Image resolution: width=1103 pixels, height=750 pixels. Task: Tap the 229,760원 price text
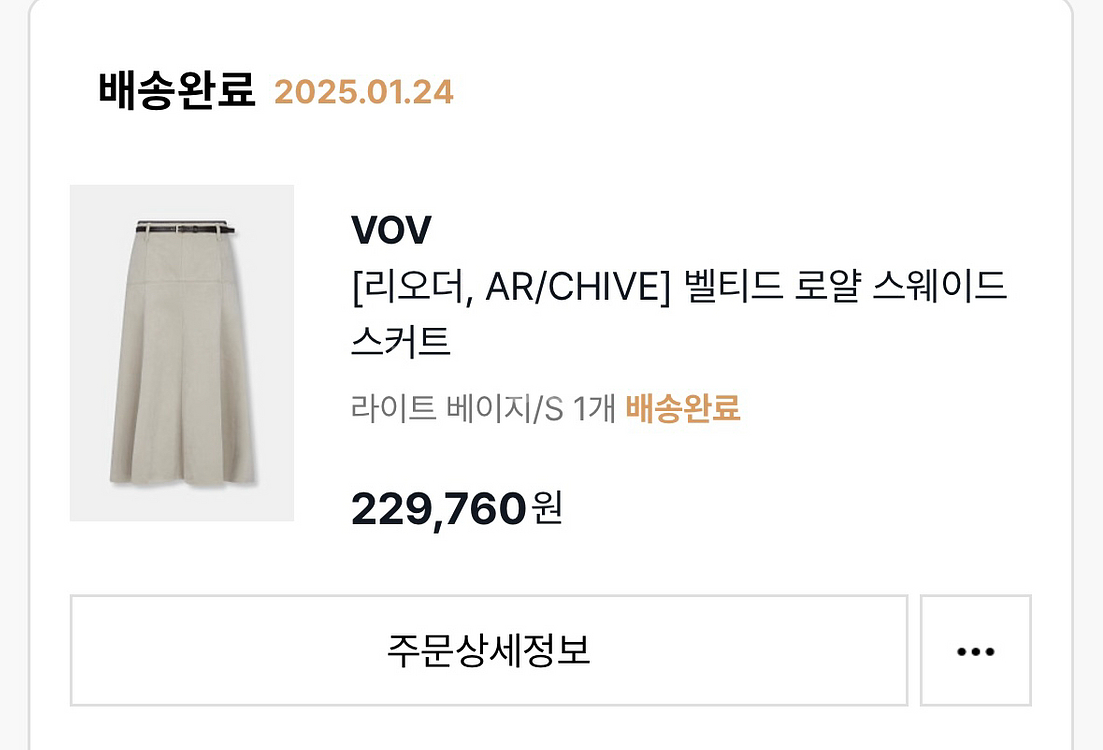click(x=457, y=509)
